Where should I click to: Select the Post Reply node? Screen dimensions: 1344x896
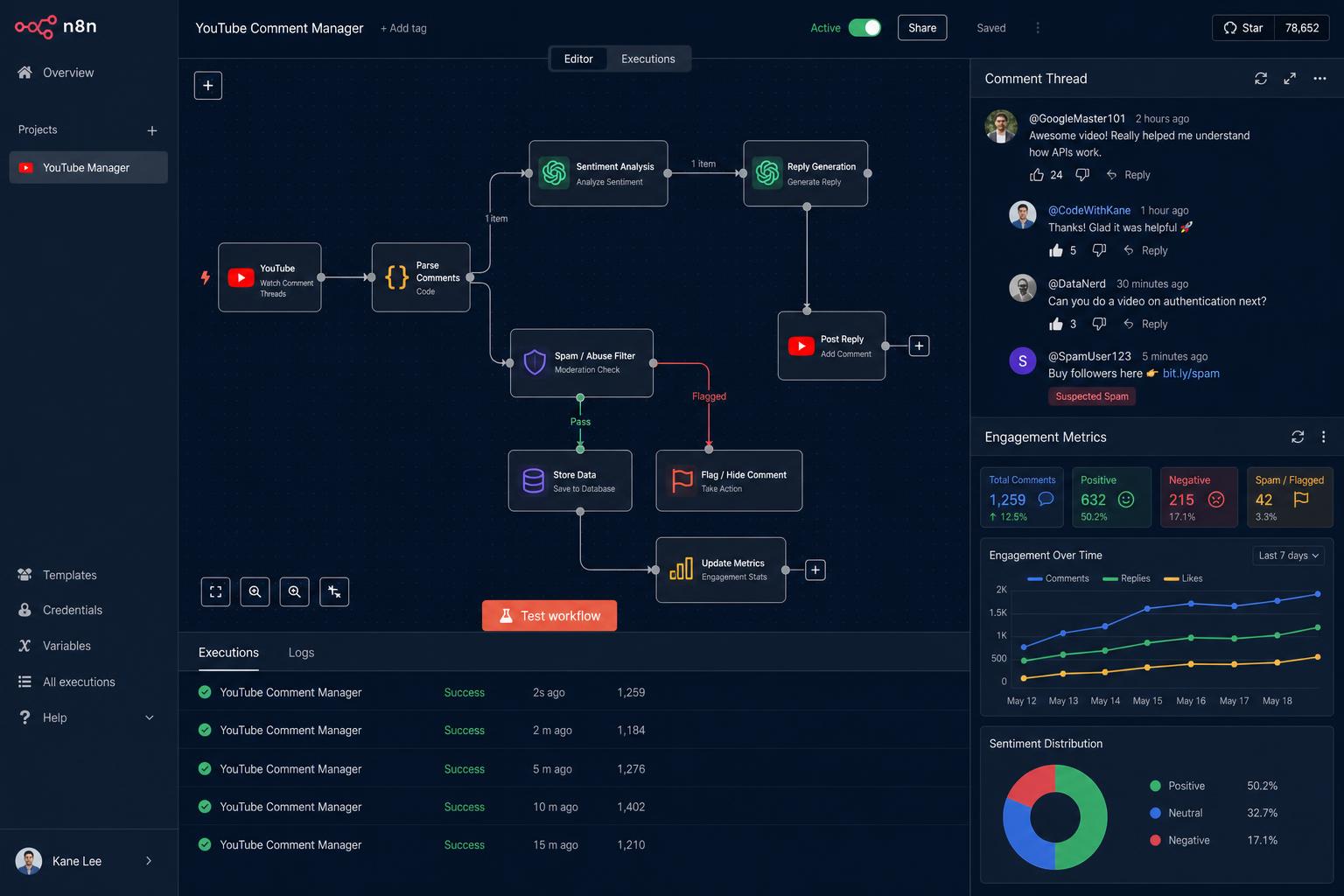(831, 346)
